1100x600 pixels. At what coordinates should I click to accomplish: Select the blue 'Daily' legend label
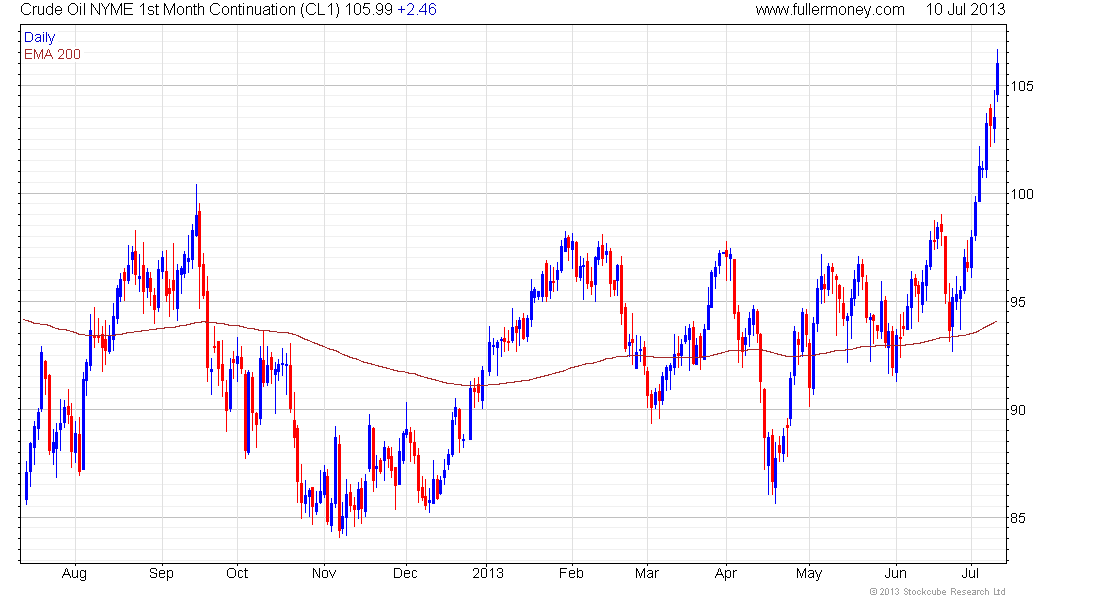(39, 37)
